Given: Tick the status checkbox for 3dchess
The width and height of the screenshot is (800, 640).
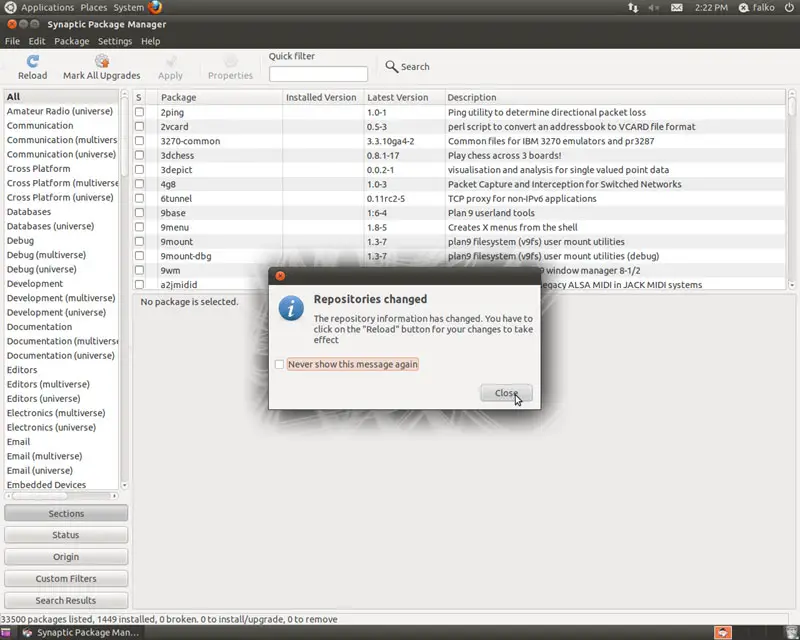Looking at the screenshot, I should point(139,155).
